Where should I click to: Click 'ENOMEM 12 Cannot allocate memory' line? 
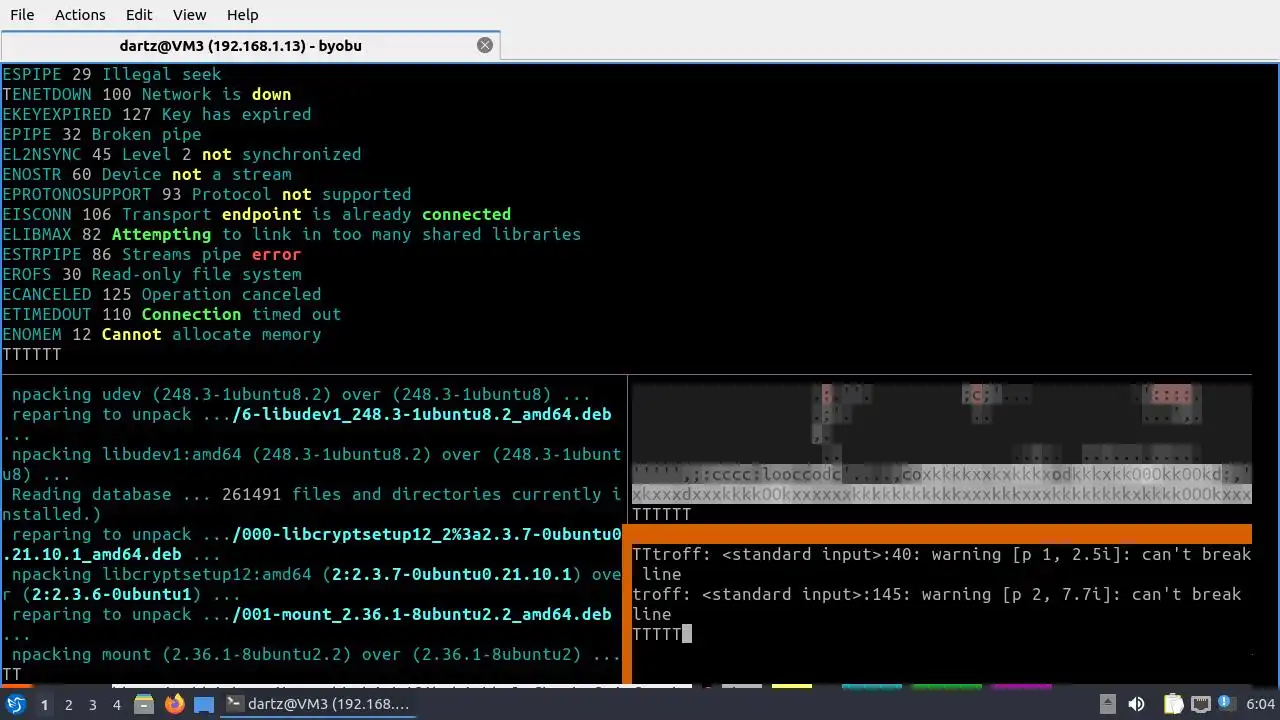click(x=162, y=334)
